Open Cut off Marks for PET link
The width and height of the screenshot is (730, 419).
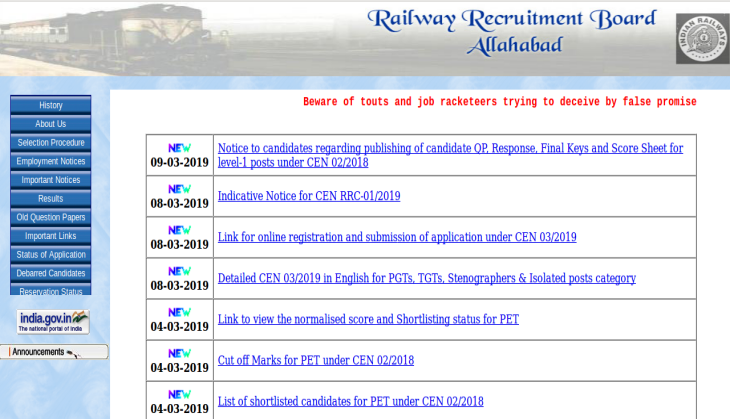316,360
